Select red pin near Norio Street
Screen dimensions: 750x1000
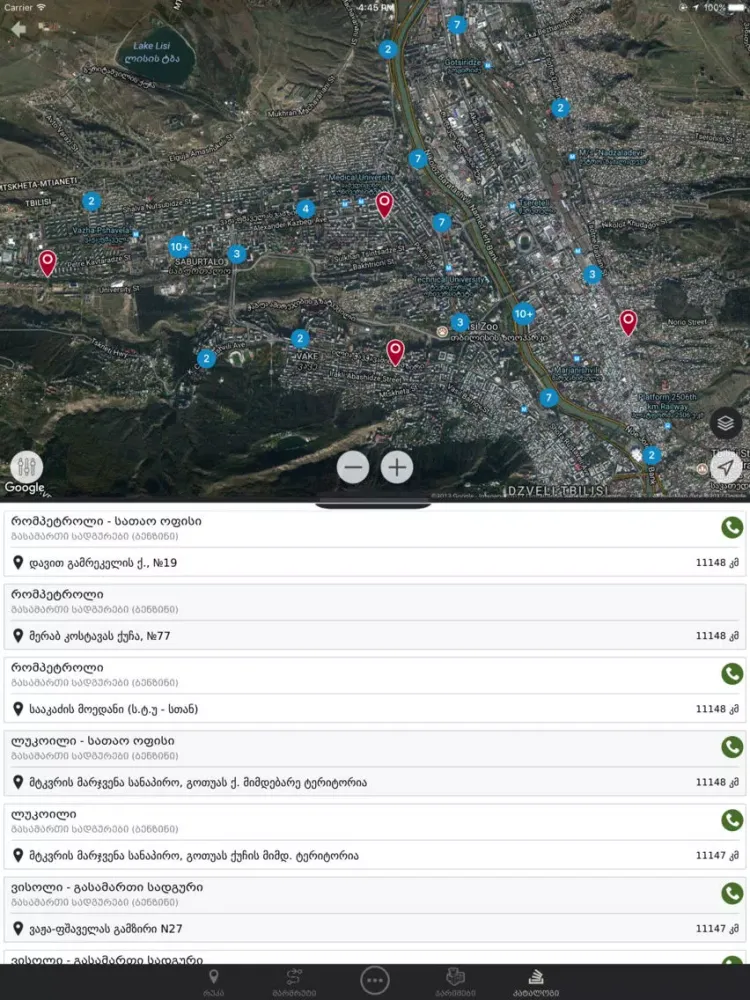[628, 323]
